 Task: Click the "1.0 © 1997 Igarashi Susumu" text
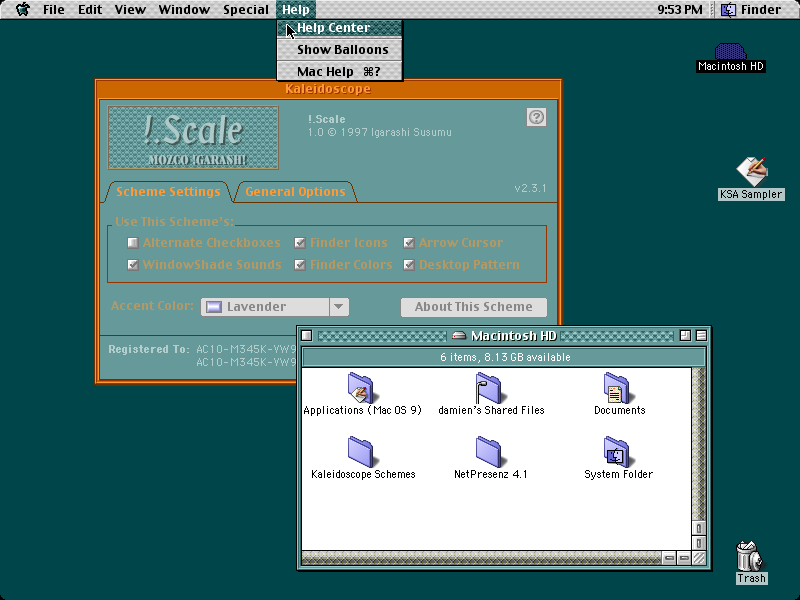pyautogui.click(x=380, y=132)
